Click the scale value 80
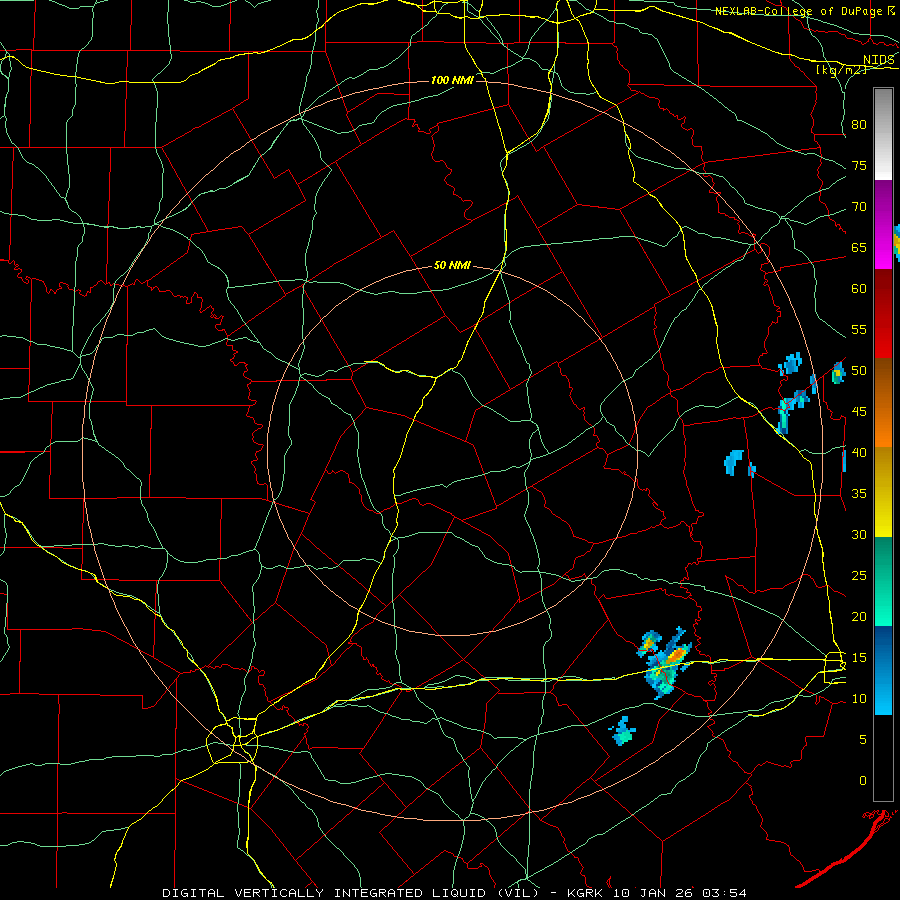The height and width of the screenshot is (900, 900). [x=859, y=125]
